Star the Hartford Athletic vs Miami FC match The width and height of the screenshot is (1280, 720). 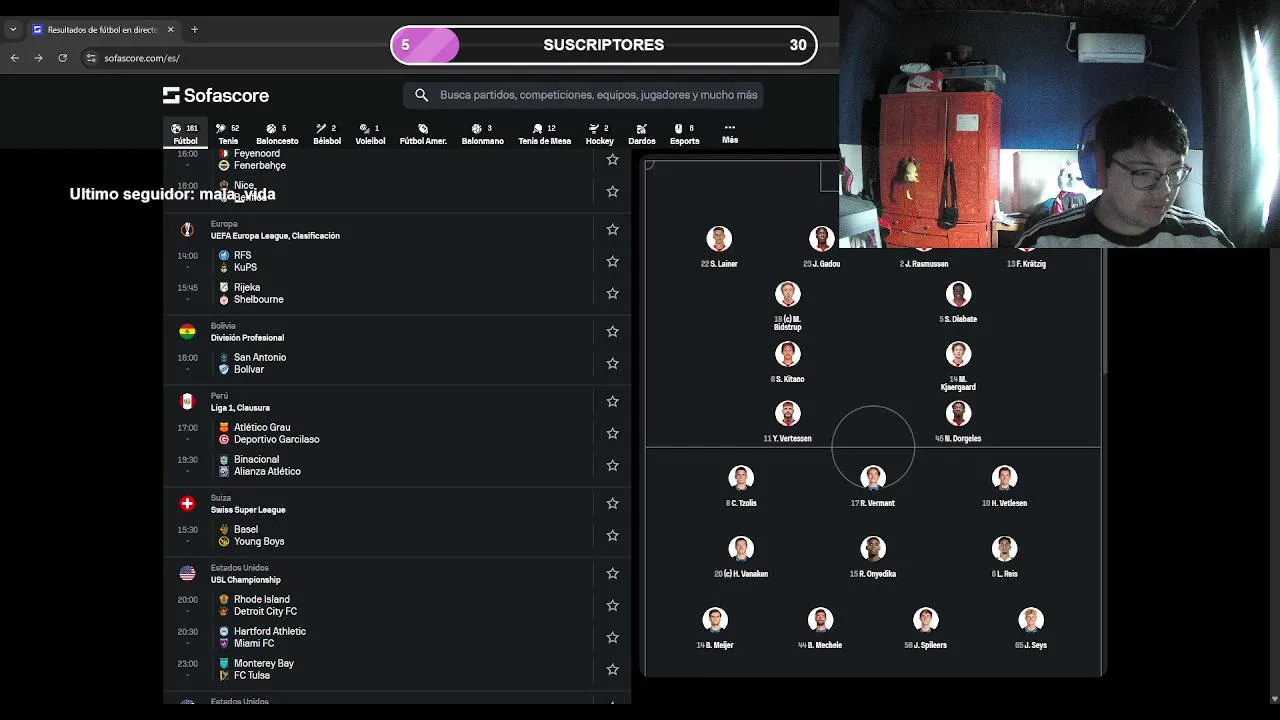tap(612, 638)
